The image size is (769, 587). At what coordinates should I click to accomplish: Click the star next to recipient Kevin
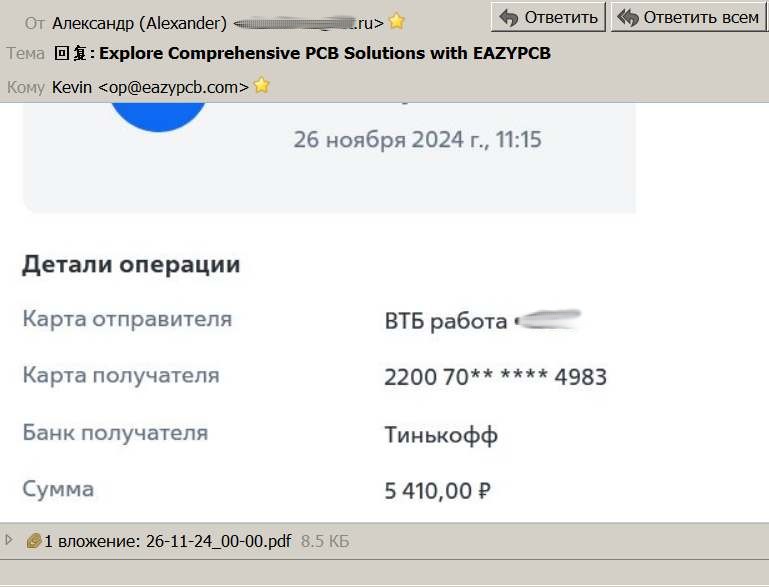262,85
